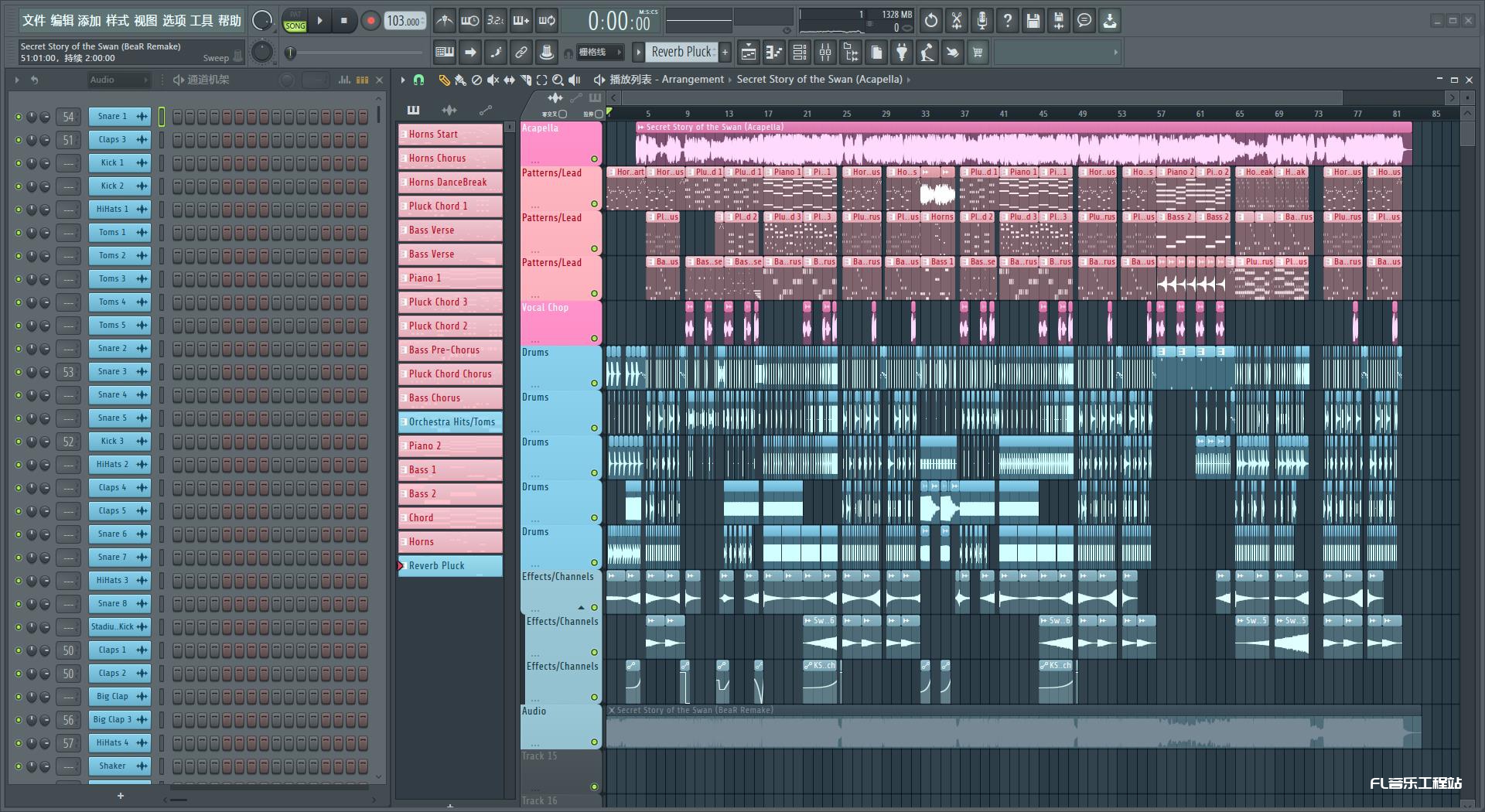1485x812 pixels.
Task: Open the playlist options menu arrow
Action: 403,80
